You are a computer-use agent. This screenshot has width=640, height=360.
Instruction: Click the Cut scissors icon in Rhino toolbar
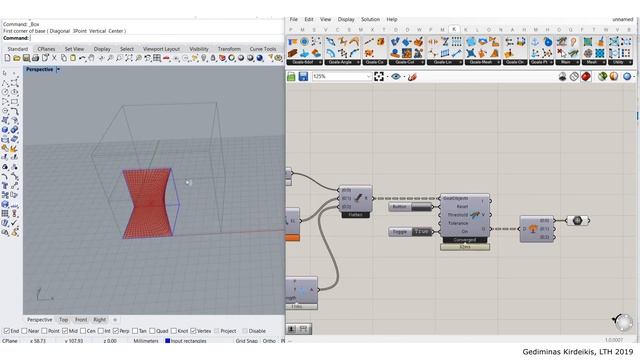54,58
